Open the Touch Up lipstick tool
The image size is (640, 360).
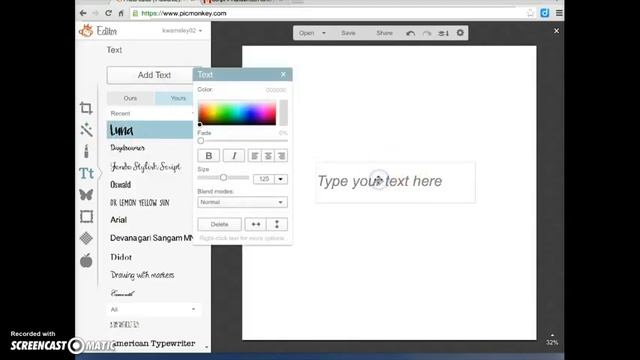click(86, 151)
